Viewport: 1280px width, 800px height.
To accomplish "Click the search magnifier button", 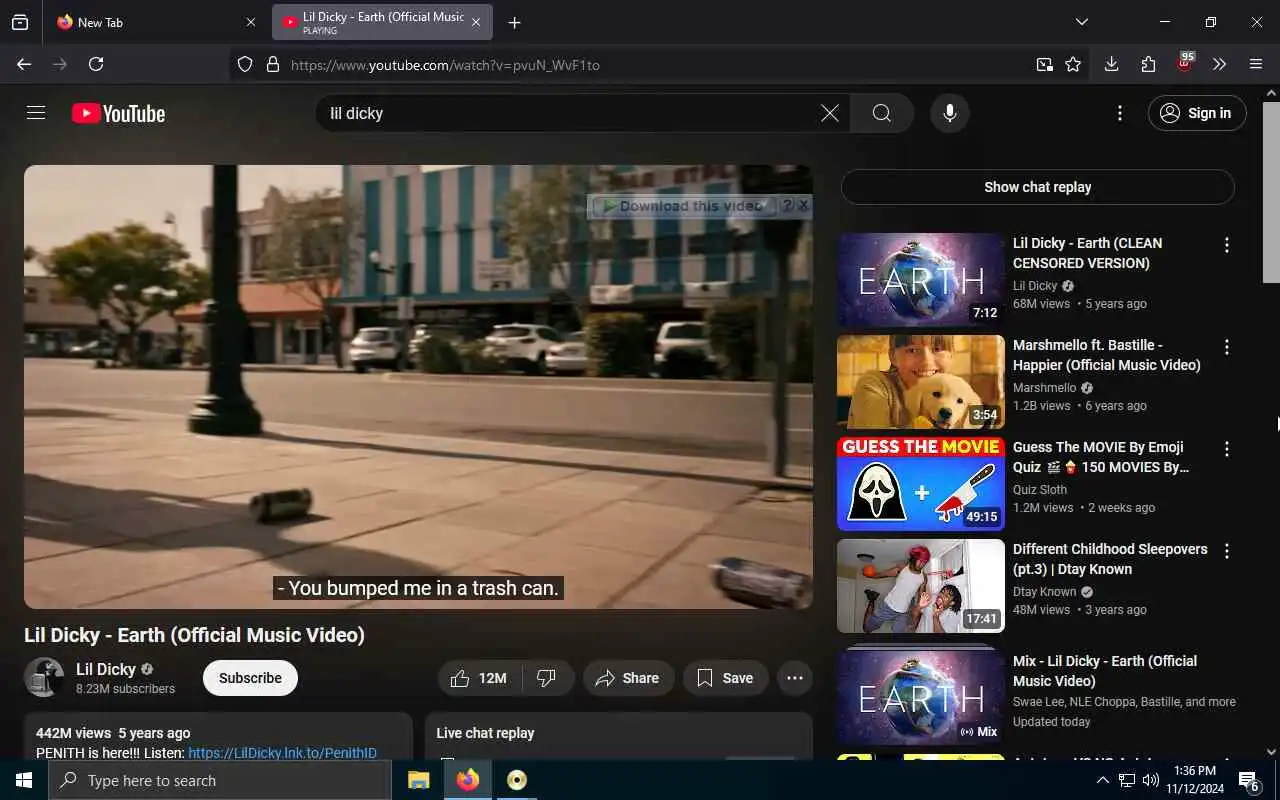I will 881,113.
